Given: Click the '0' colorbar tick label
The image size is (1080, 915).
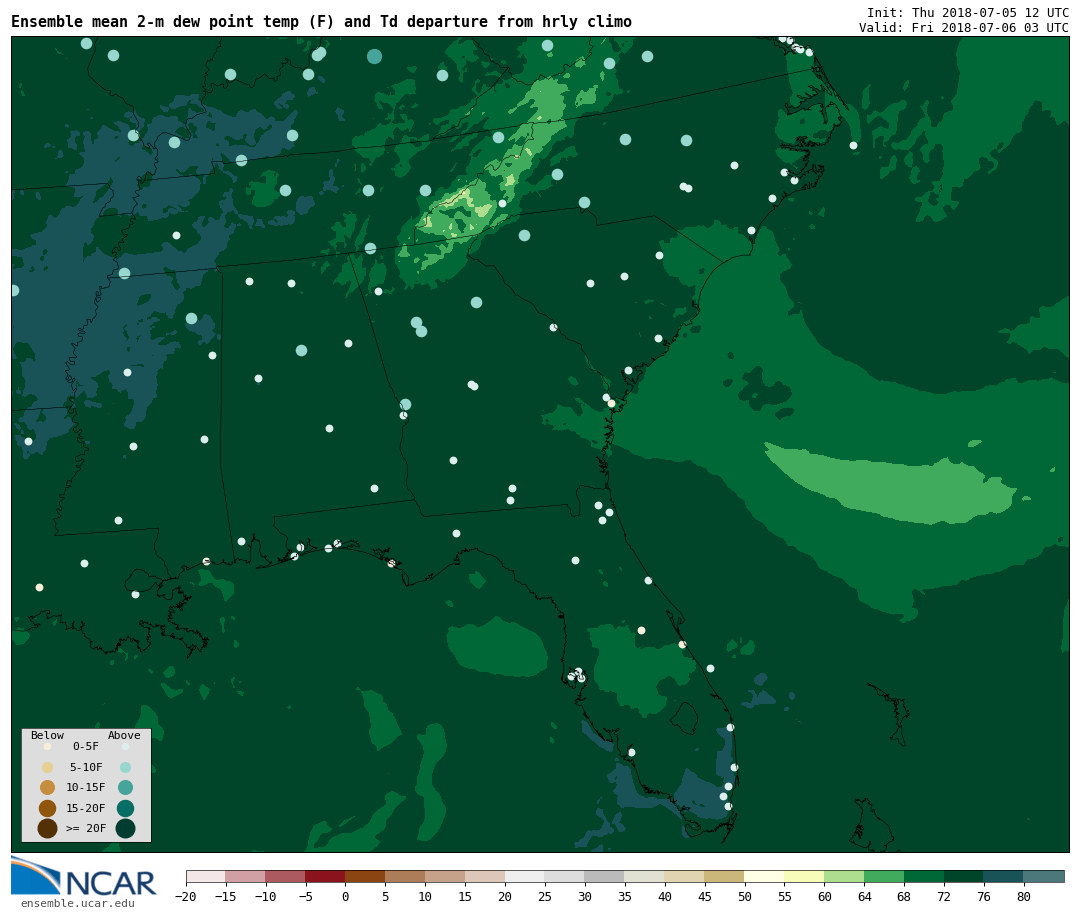Looking at the screenshot, I should click(x=346, y=896).
